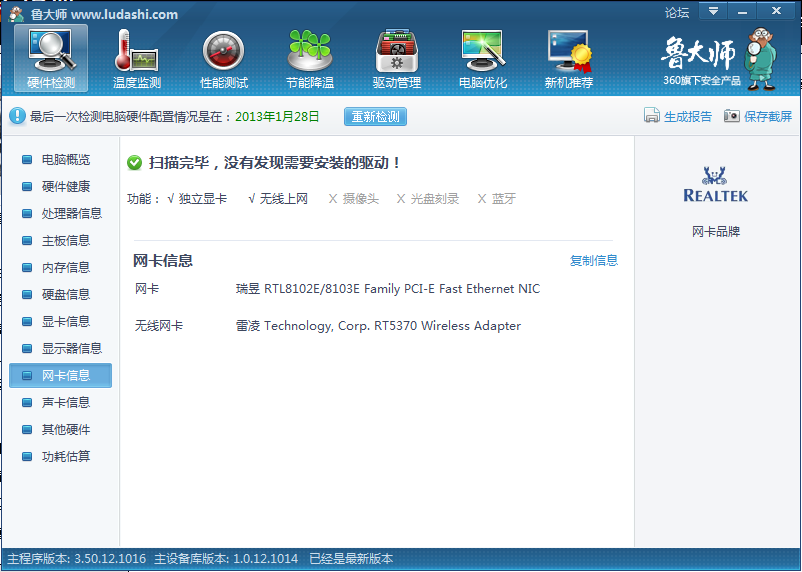
Task: Click the date 2013年1月28日
Action: (x=277, y=117)
